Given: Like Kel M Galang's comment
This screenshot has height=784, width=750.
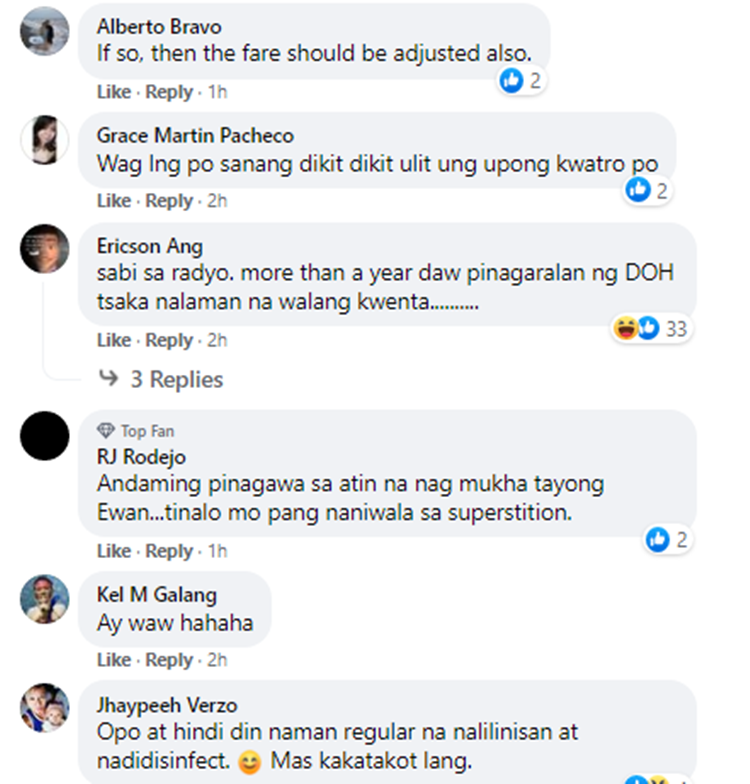Looking at the screenshot, I should [114, 660].
